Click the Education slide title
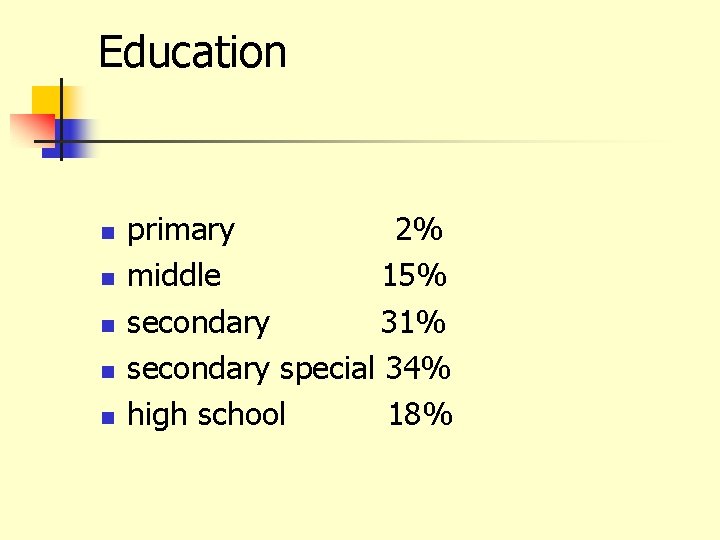 [x=192, y=52]
